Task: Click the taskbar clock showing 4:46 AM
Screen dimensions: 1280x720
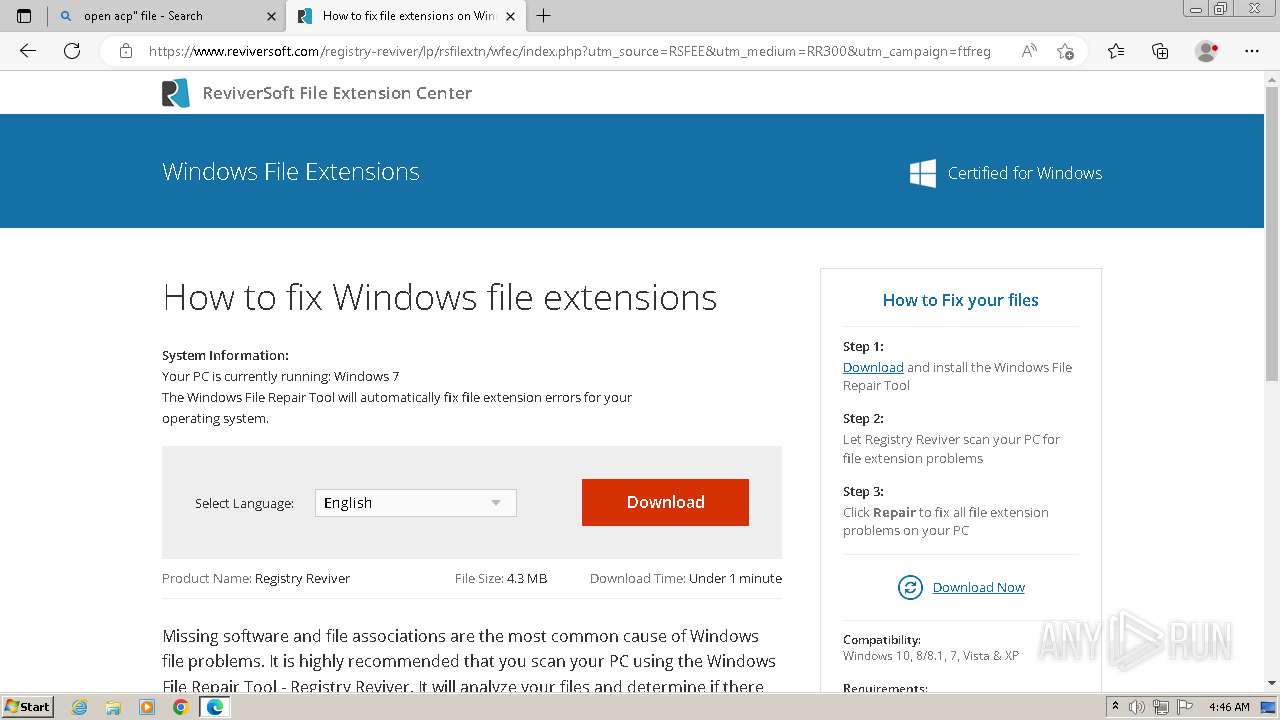Action: pyautogui.click(x=1229, y=707)
